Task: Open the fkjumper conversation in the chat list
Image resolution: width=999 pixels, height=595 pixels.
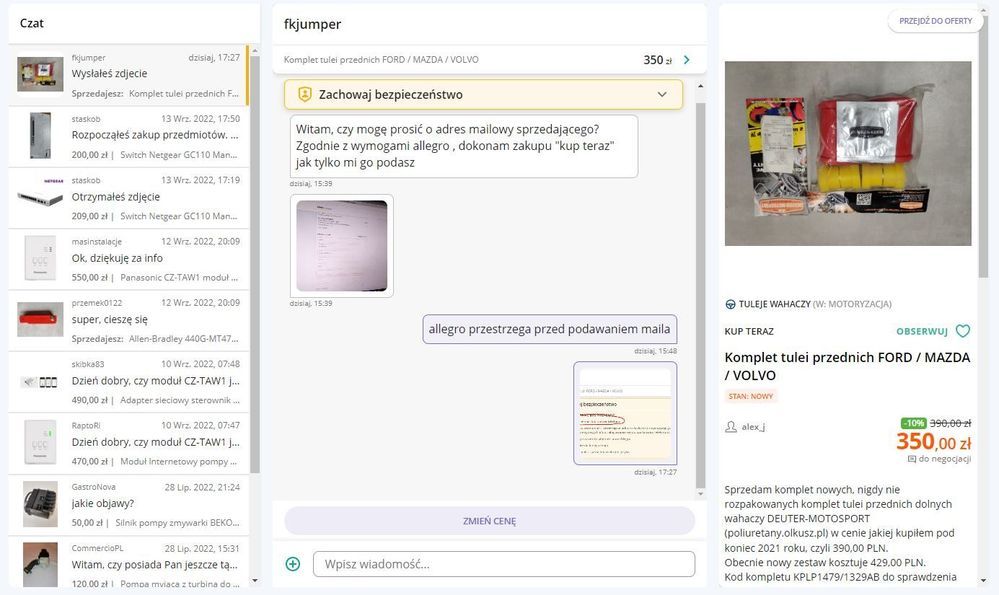Action: pyautogui.click(x=129, y=75)
